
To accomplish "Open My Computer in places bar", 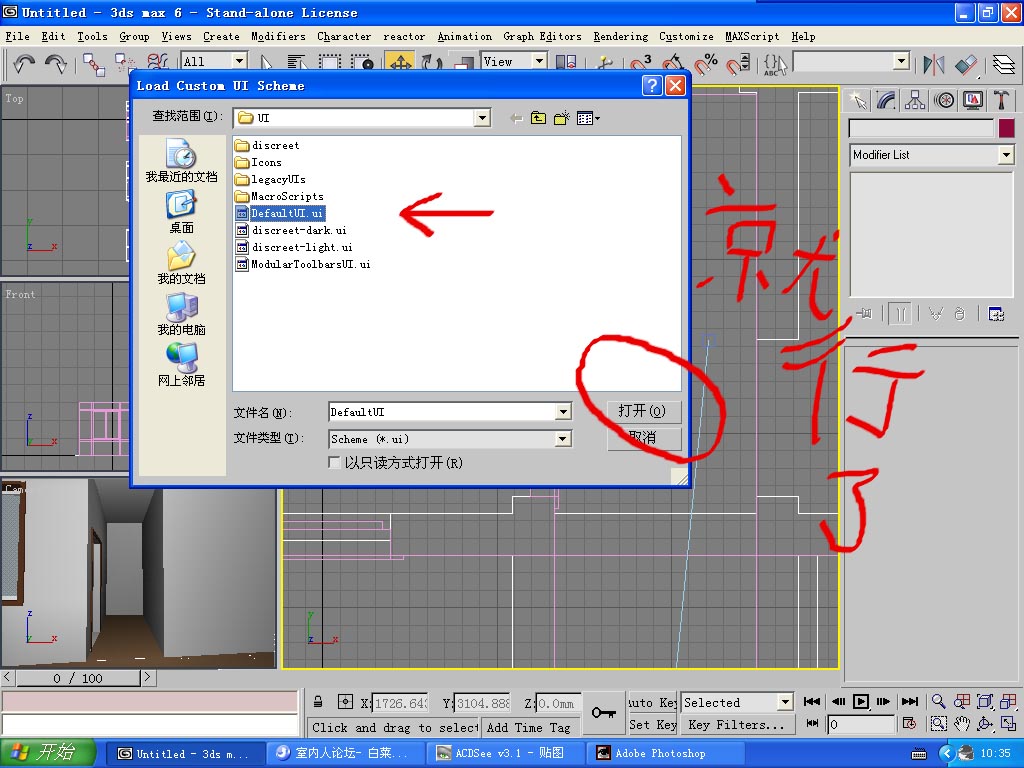I will click(181, 314).
